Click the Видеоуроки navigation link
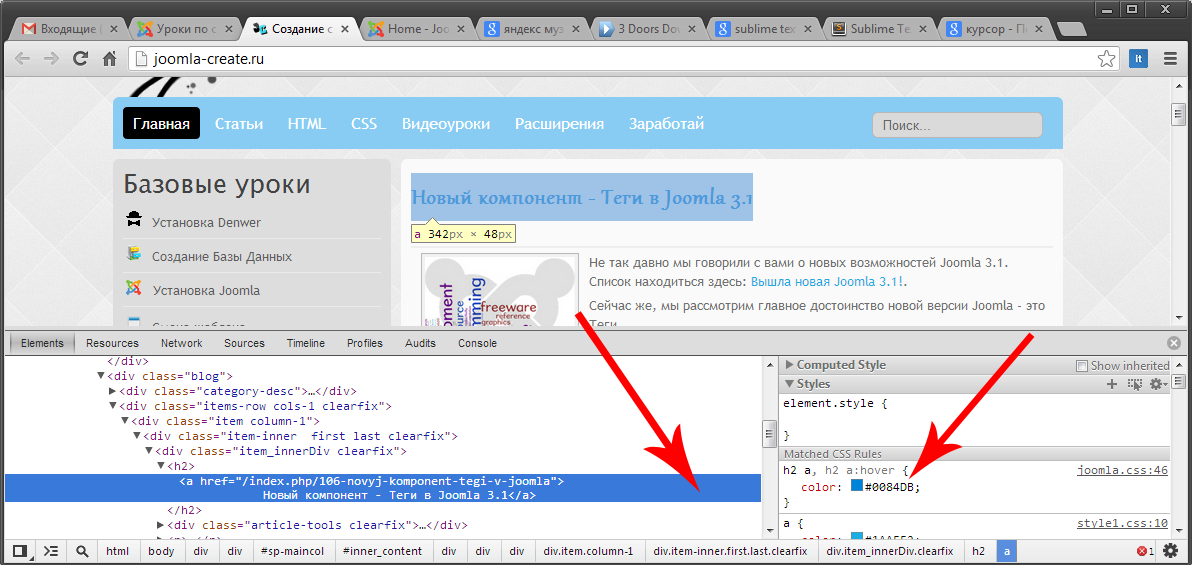 446,124
